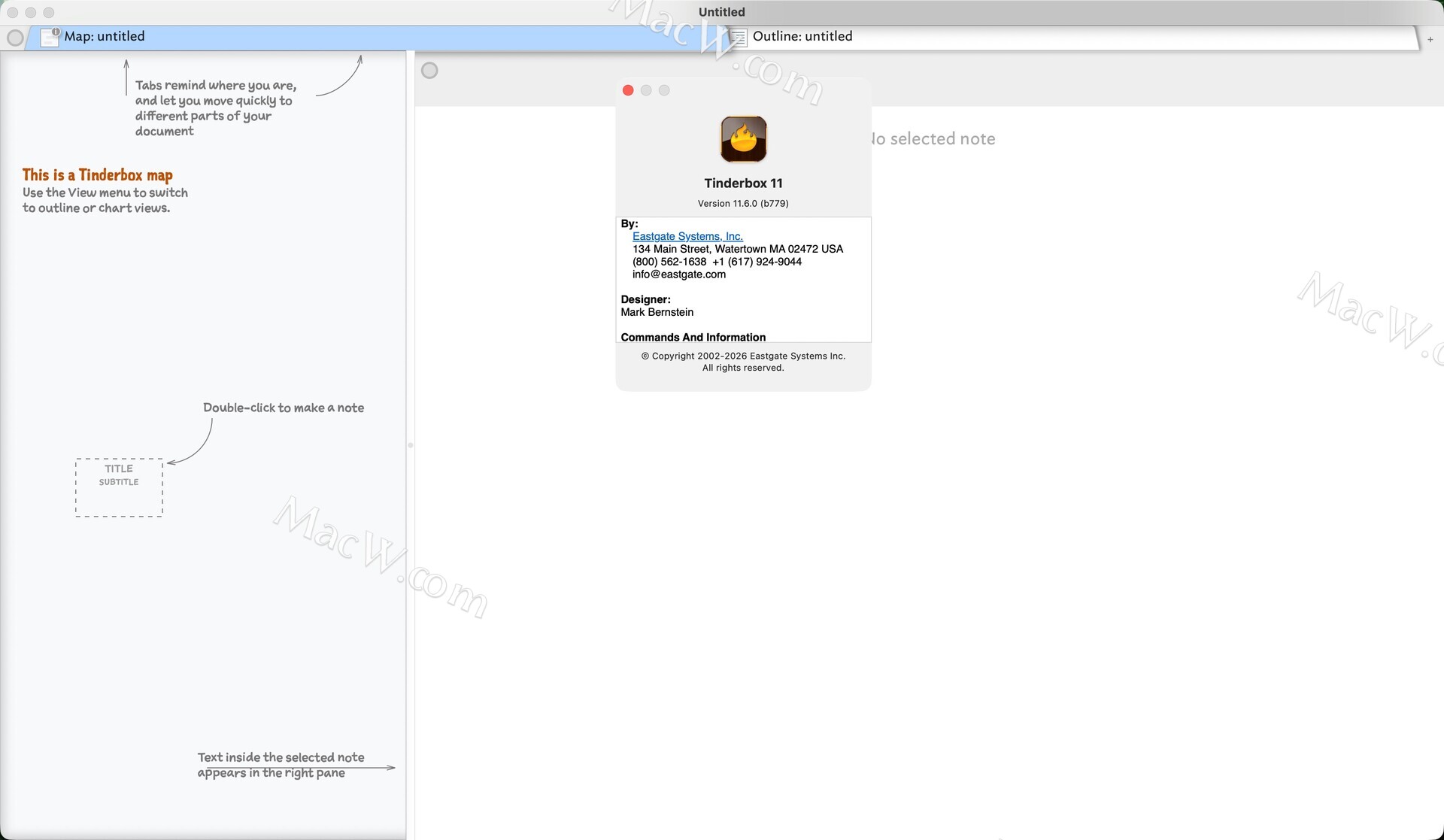
Task: Click the circle button atop text pane
Action: tap(429, 71)
